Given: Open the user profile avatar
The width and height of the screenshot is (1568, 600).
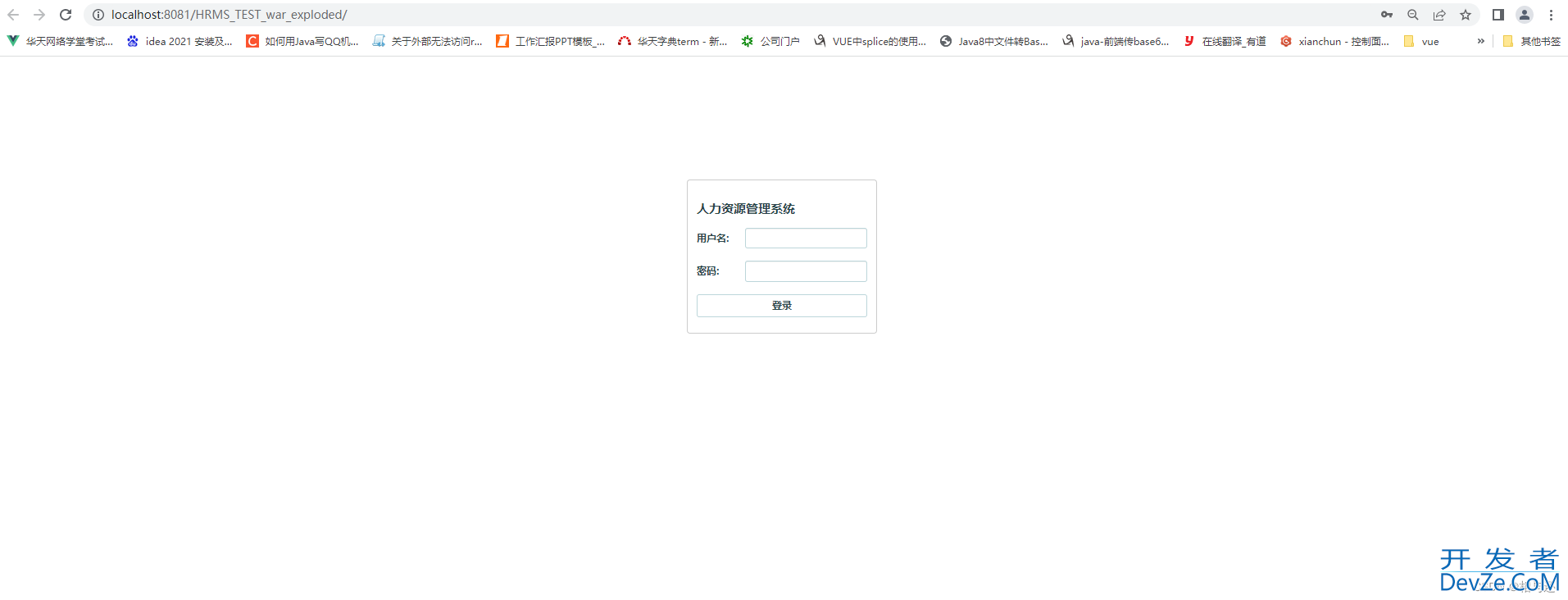Looking at the screenshot, I should (x=1525, y=15).
